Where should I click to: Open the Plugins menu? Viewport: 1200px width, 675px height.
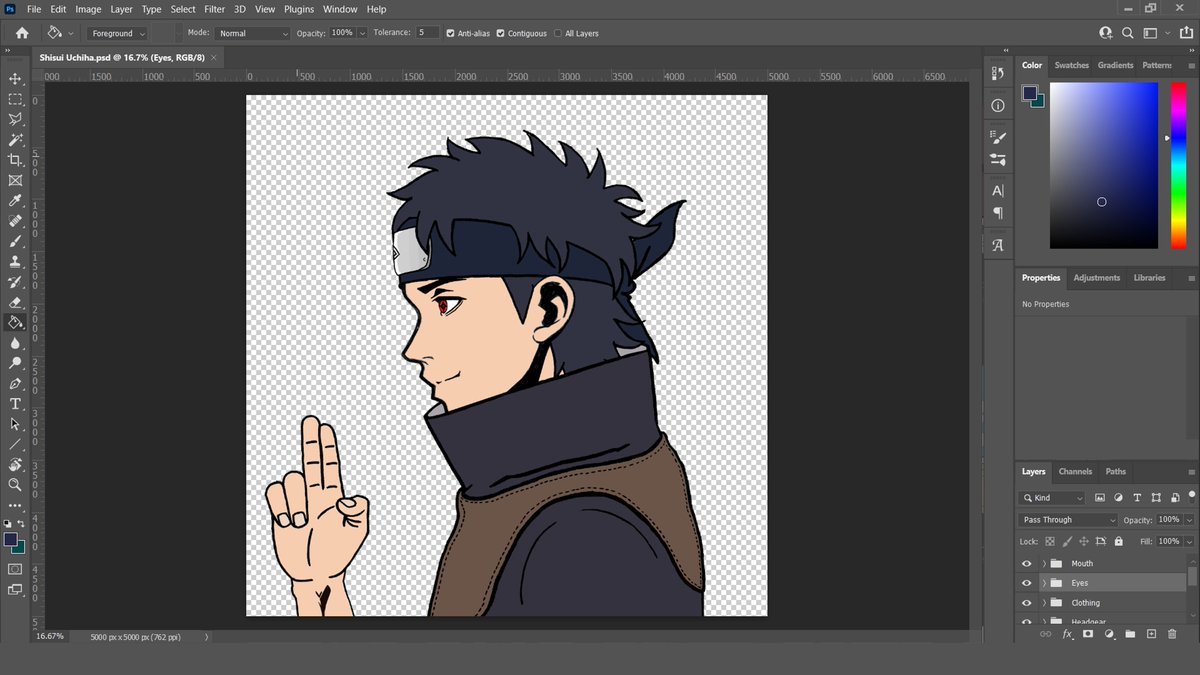299,9
